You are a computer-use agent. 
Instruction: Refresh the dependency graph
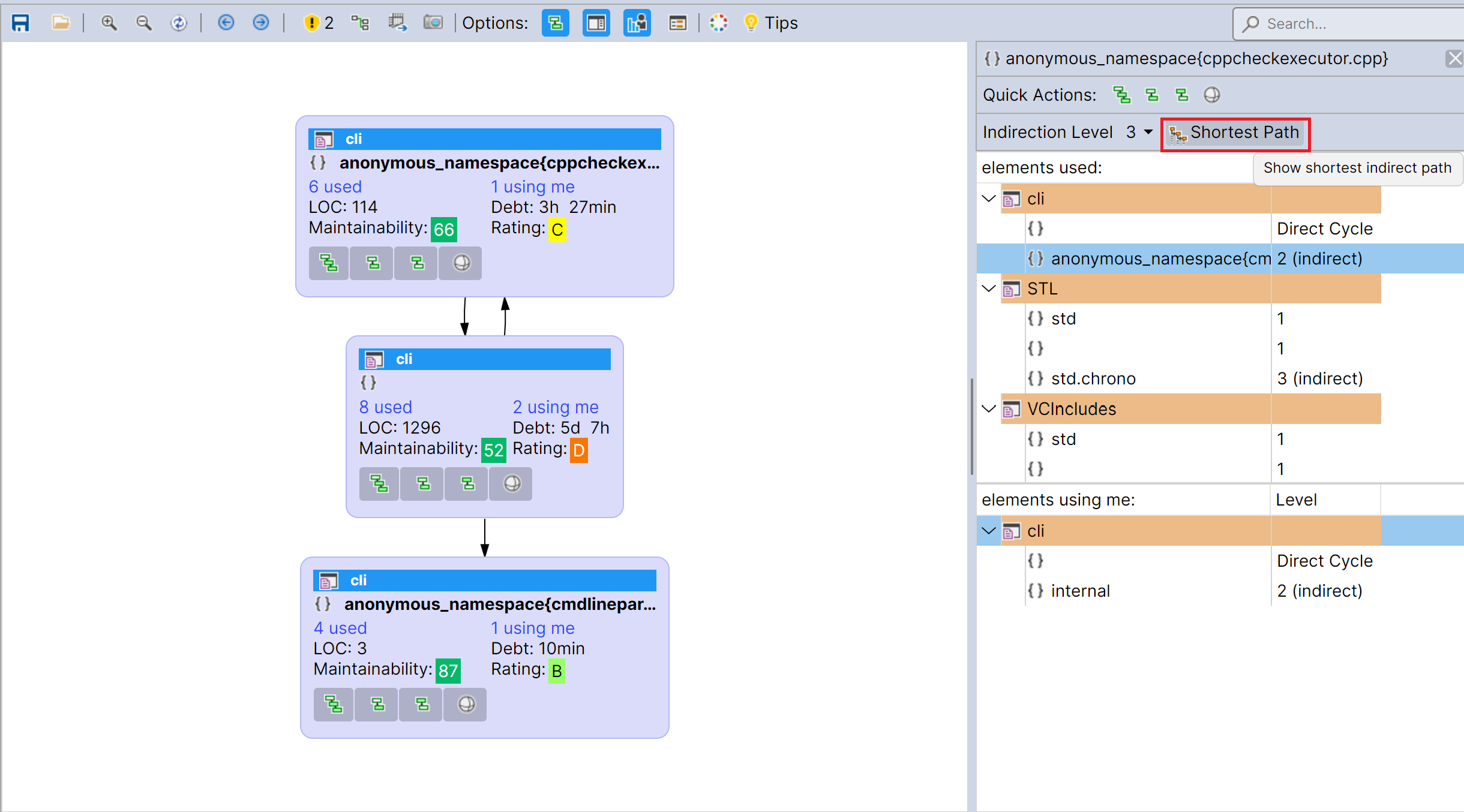pos(179,23)
